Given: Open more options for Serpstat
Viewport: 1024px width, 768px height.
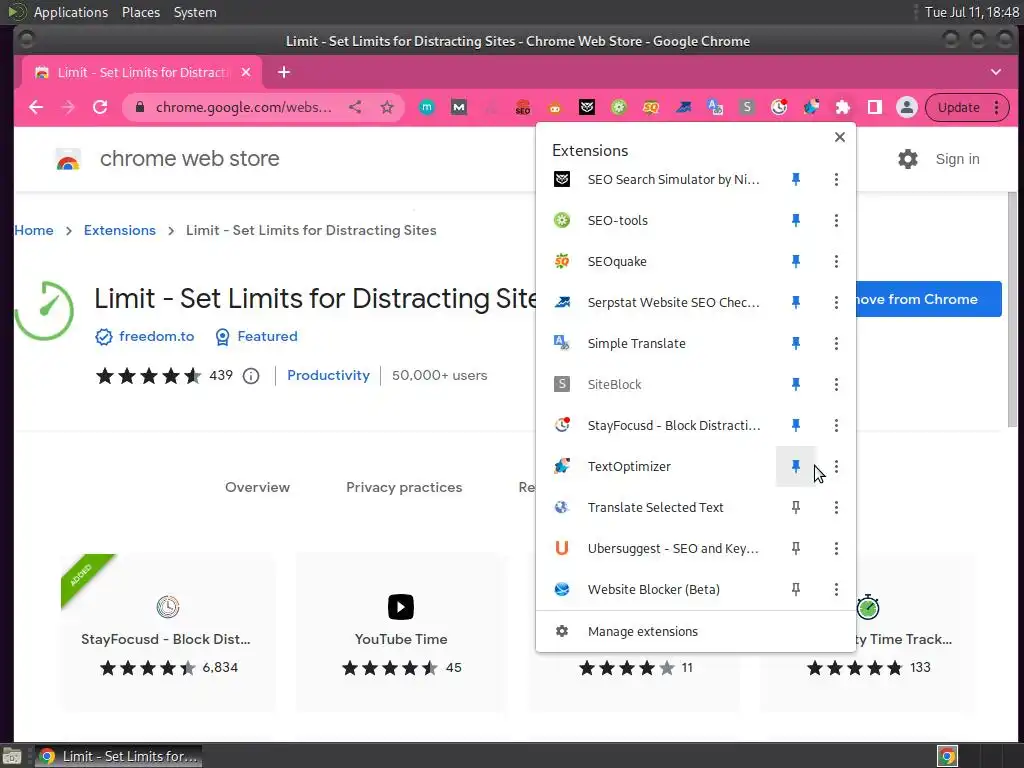Looking at the screenshot, I should point(836,302).
